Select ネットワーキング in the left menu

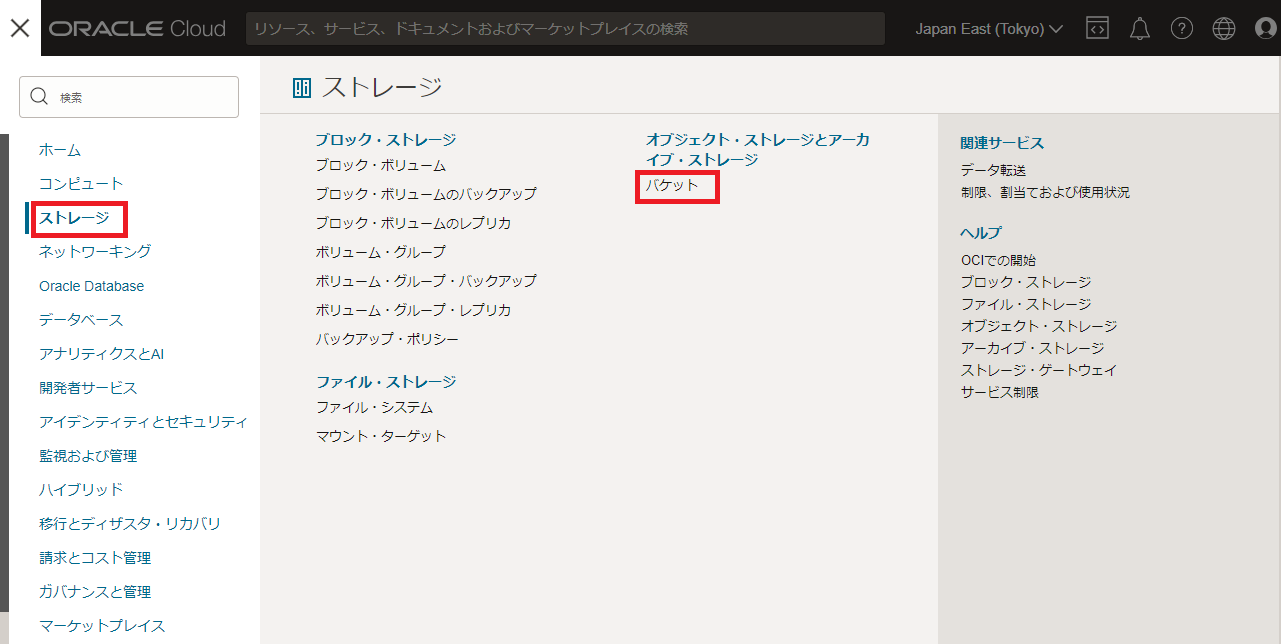95,252
